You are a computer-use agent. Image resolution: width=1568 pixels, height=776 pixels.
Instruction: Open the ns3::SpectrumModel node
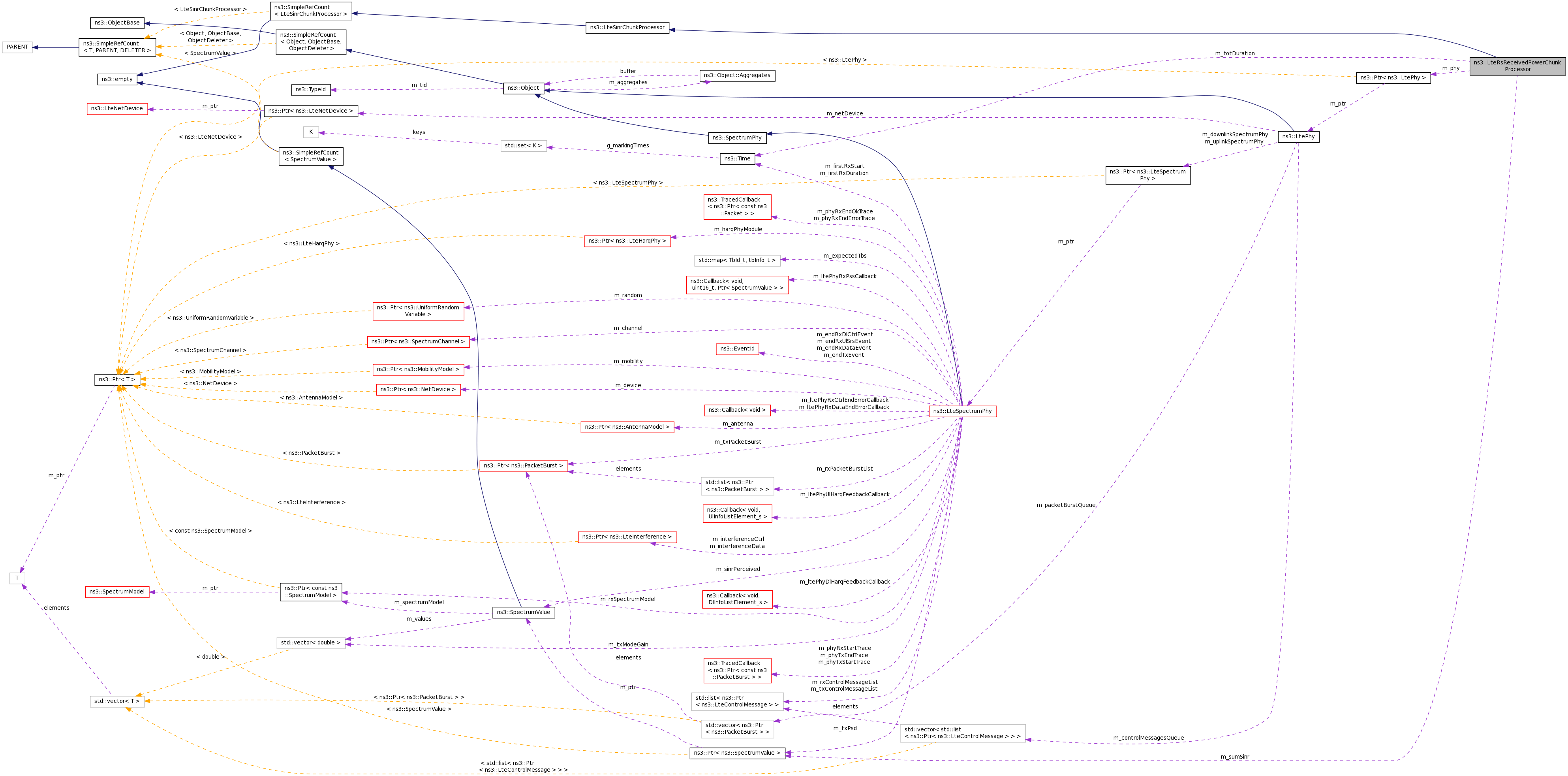pyautogui.click(x=117, y=591)
